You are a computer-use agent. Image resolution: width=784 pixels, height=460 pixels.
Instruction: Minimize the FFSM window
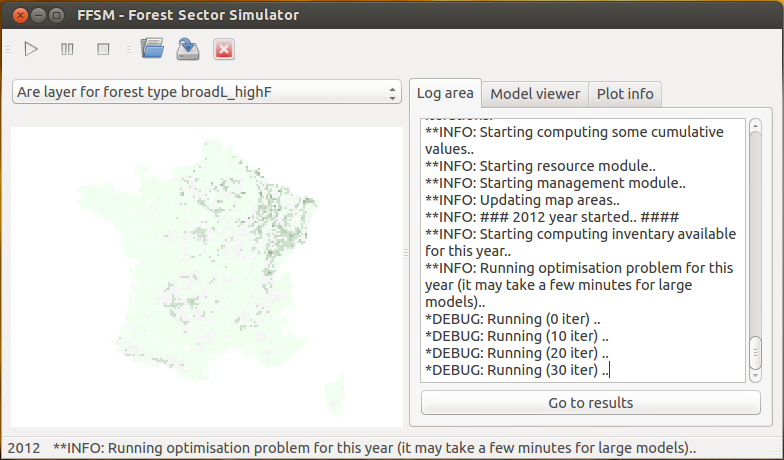38,16
